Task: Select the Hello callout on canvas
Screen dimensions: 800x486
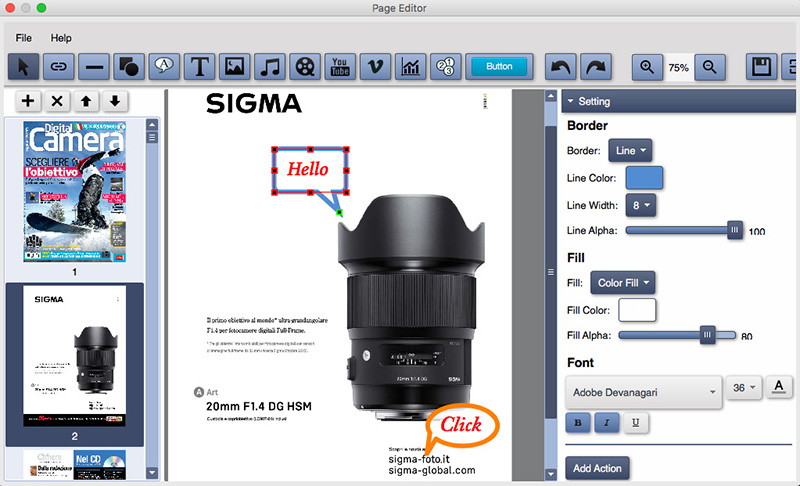Action: click(x=310, y=170)
